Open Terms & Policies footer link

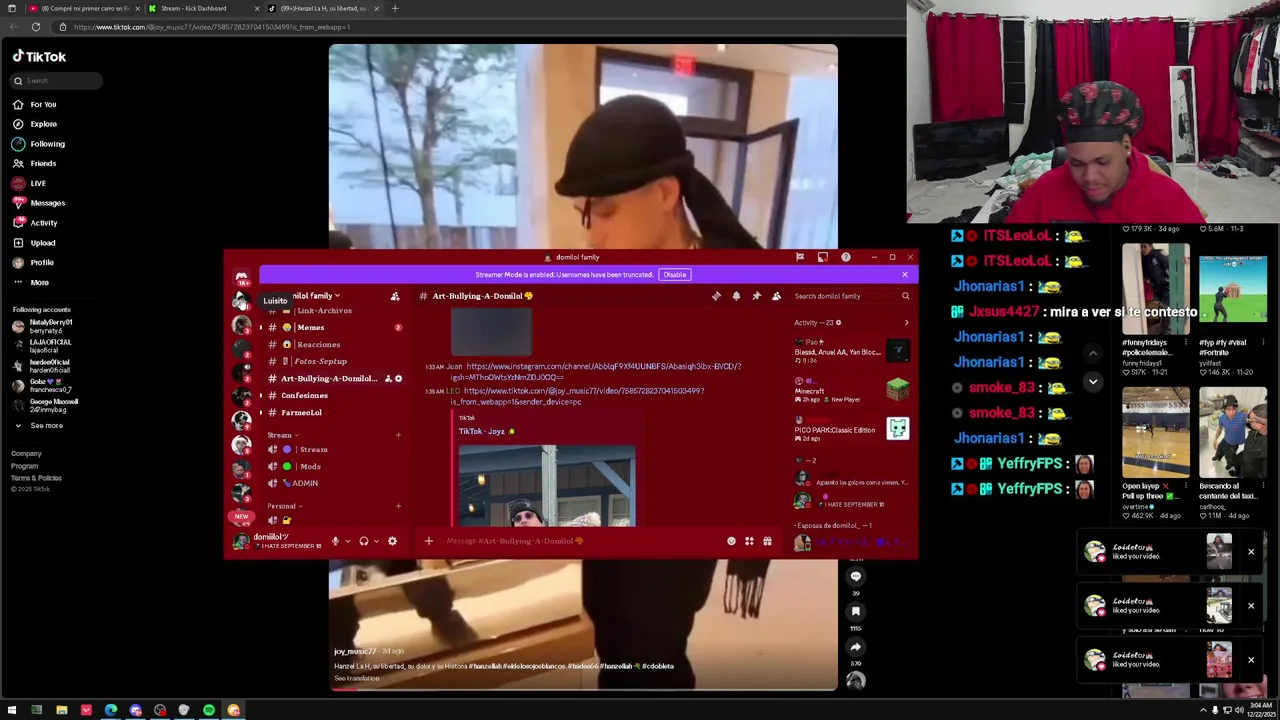click(36, 478)
